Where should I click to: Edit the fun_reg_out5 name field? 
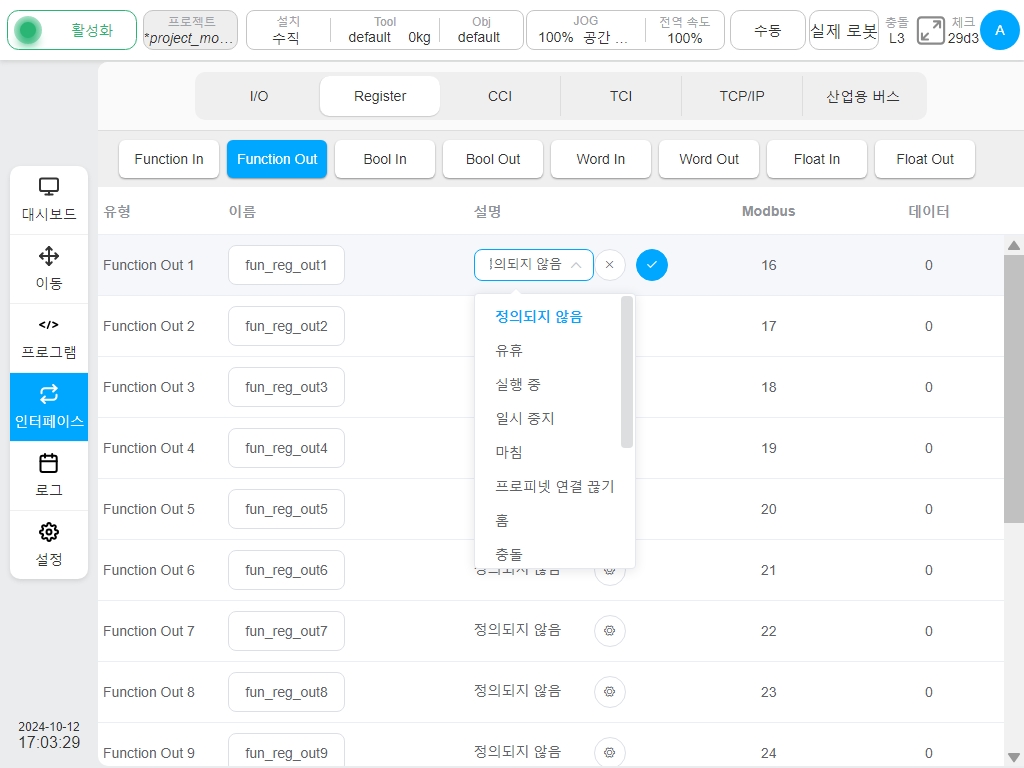(x=286, y=509)
